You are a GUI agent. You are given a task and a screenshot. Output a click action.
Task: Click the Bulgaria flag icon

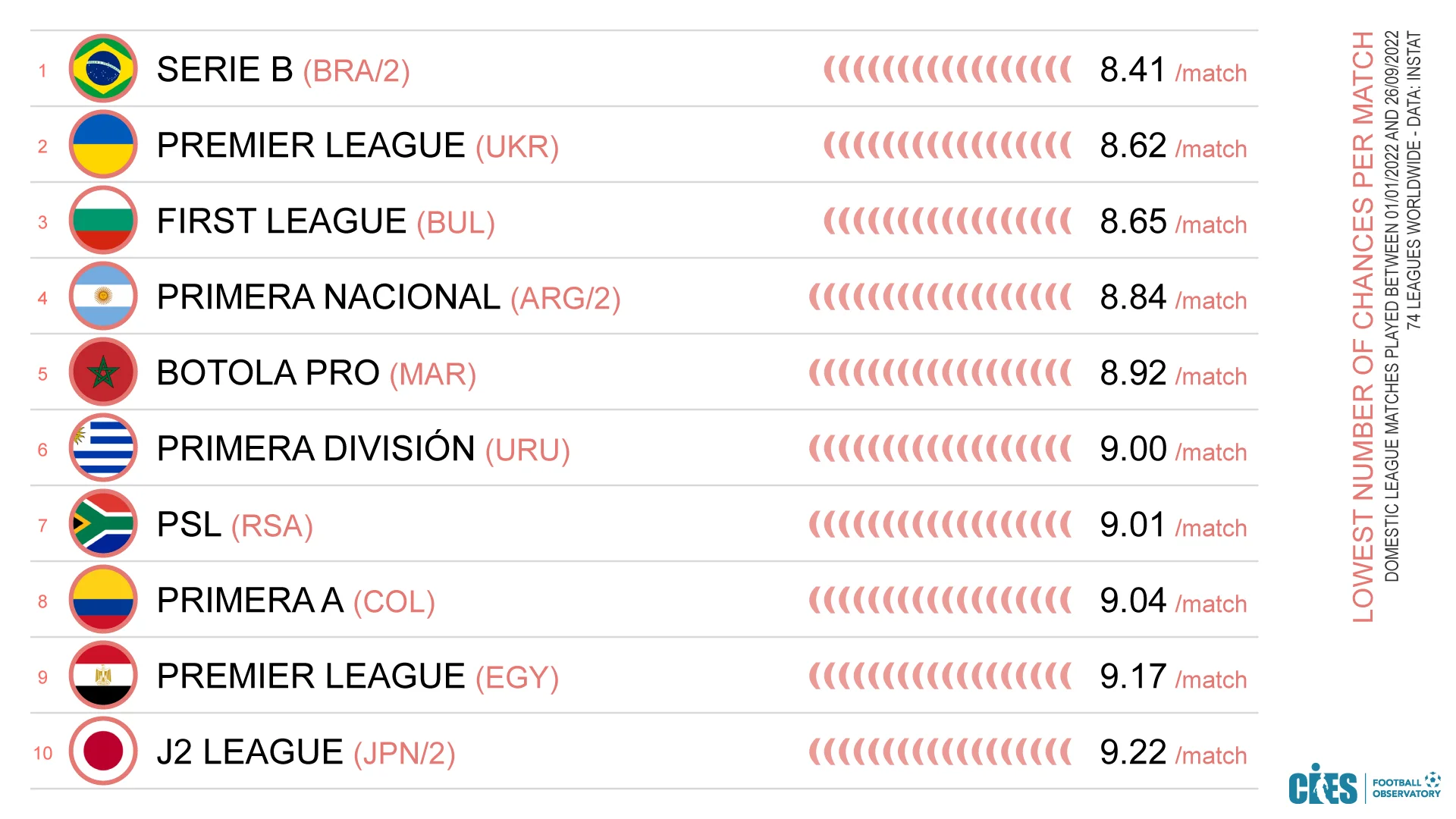[103, 221]
